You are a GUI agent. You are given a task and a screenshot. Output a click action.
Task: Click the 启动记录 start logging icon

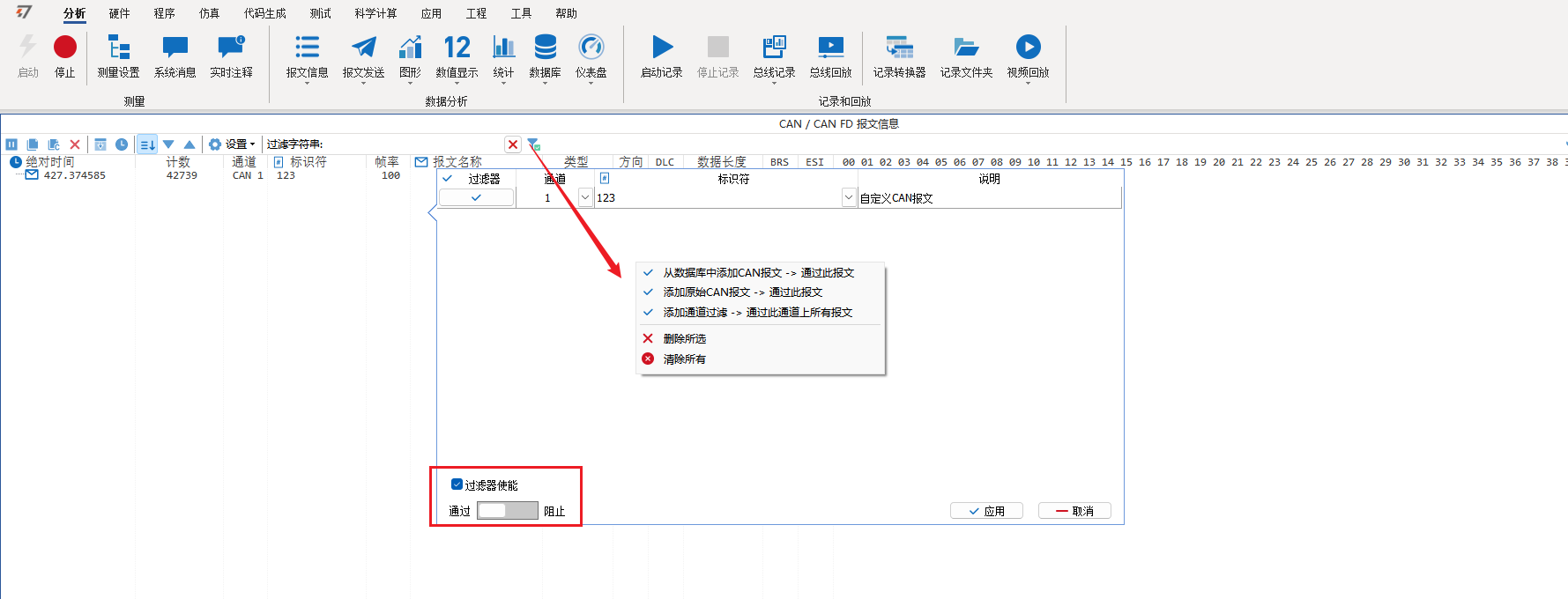[x=662, y=48]
